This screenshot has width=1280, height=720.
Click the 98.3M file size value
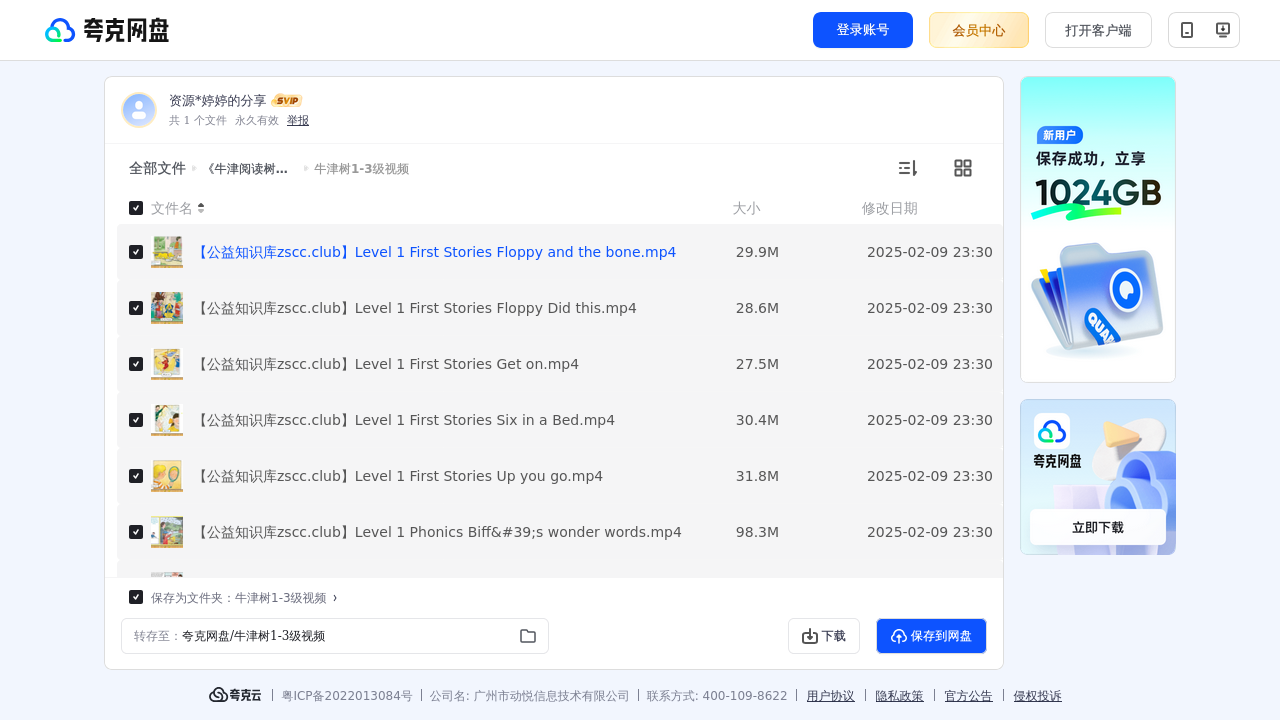pos(757,532)
